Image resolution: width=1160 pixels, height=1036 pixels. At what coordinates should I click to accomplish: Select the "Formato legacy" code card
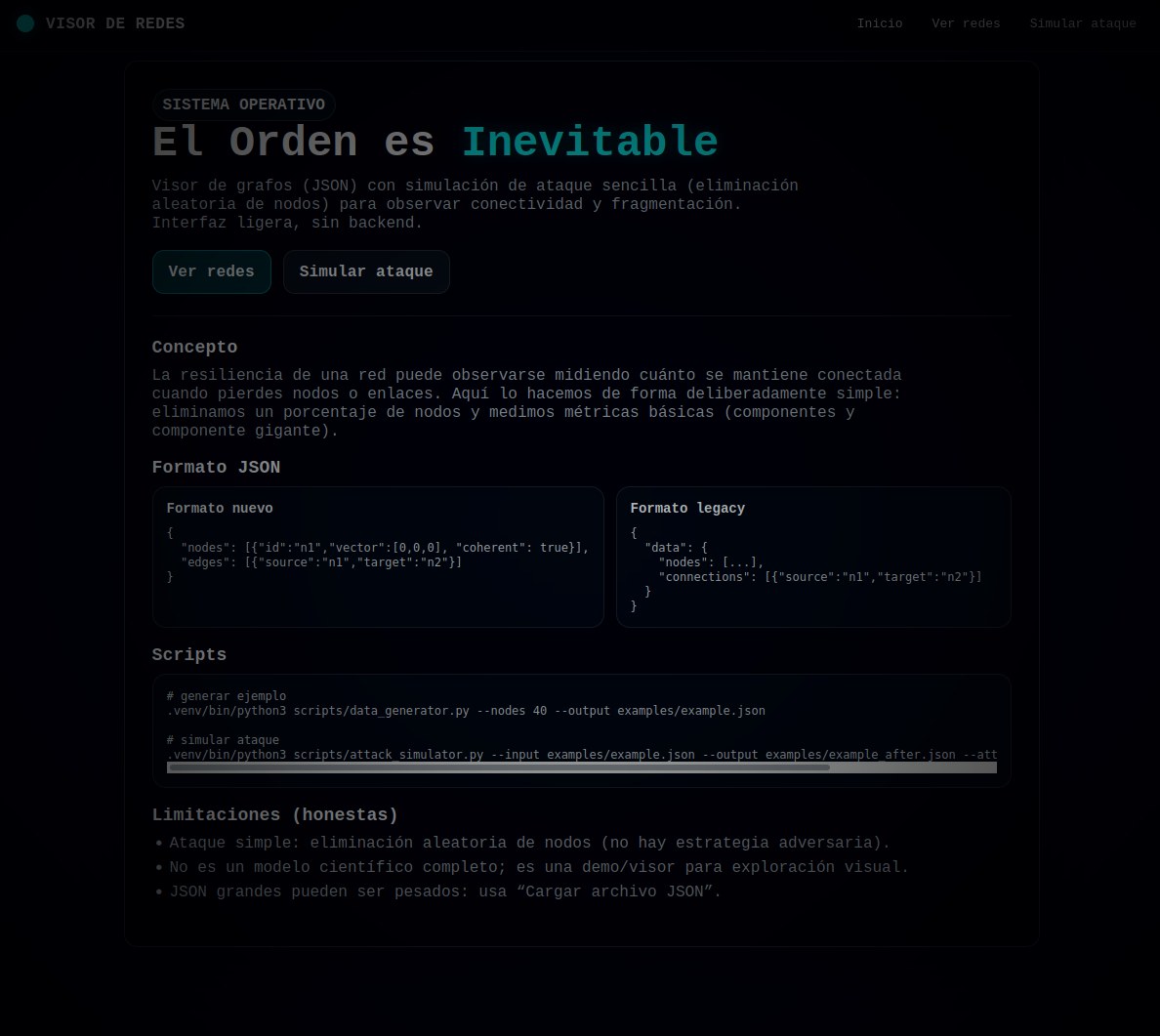[x=813, y=557]
